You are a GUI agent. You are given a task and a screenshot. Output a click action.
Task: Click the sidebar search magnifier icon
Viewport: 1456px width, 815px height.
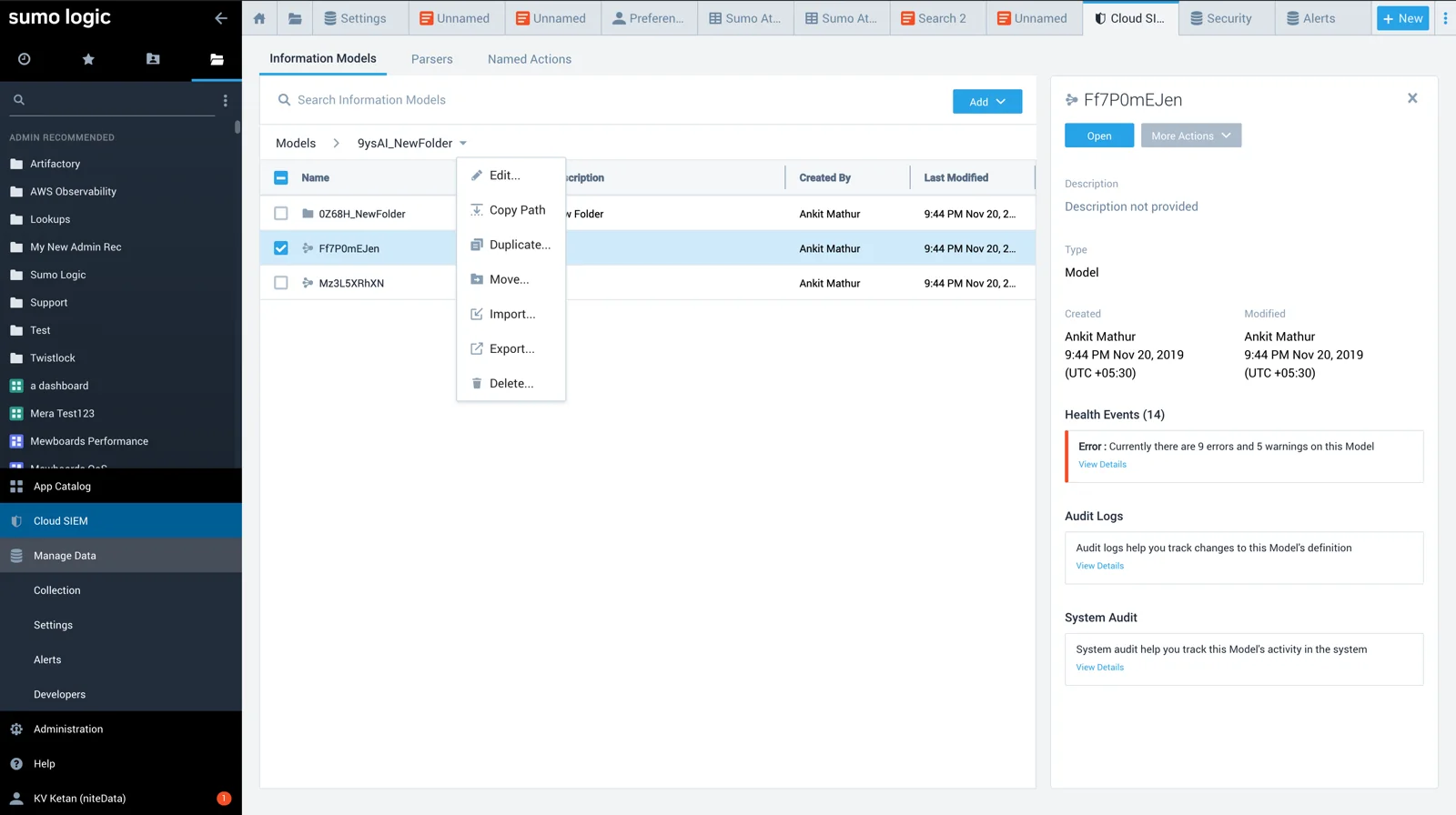tap(19, 100)
